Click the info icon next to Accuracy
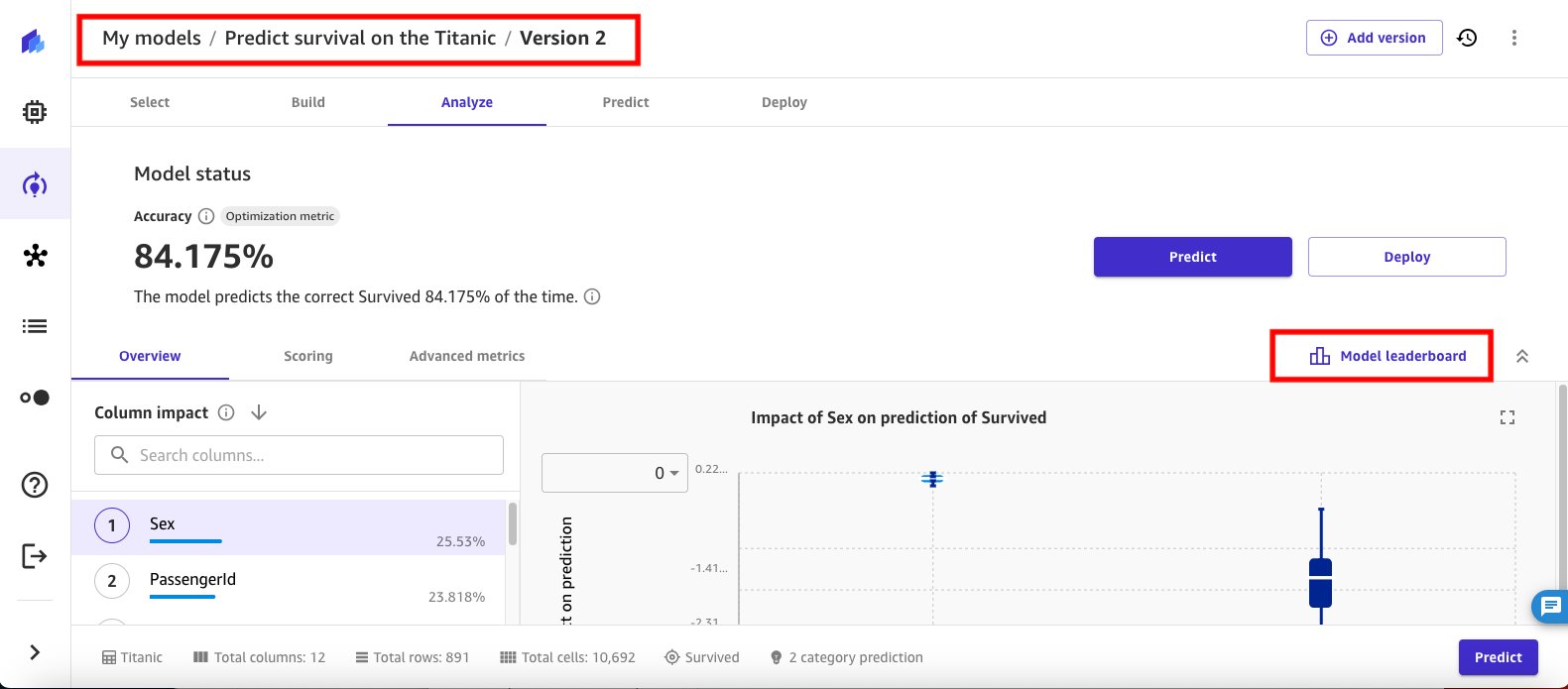This screenshot has height=689, width=1568. point(206,216)
